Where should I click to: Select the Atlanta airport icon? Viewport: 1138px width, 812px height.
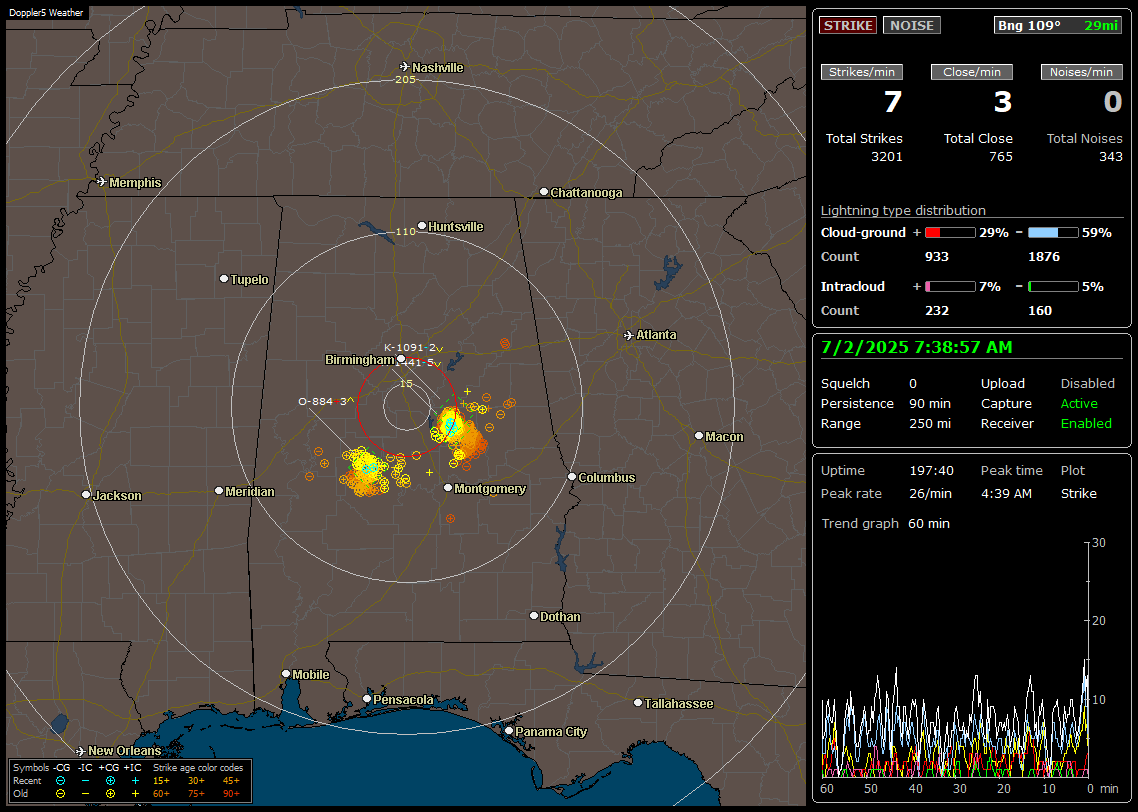[629, 335]
